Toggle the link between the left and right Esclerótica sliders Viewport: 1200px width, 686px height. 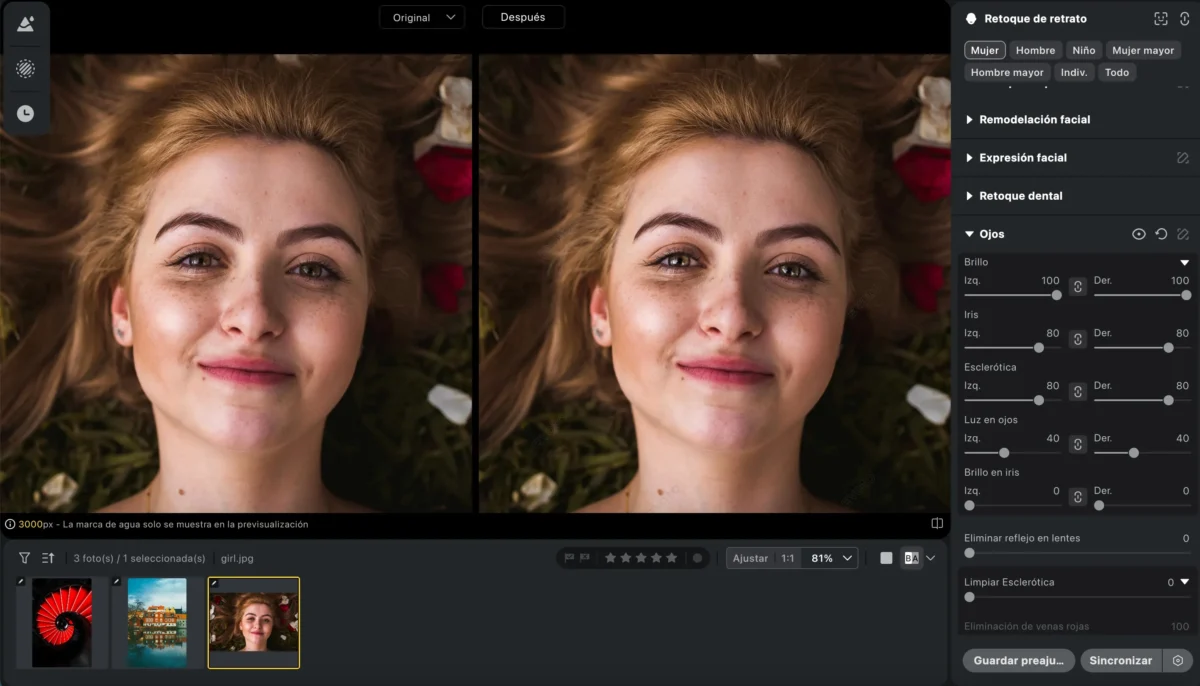click(1078, 392)
